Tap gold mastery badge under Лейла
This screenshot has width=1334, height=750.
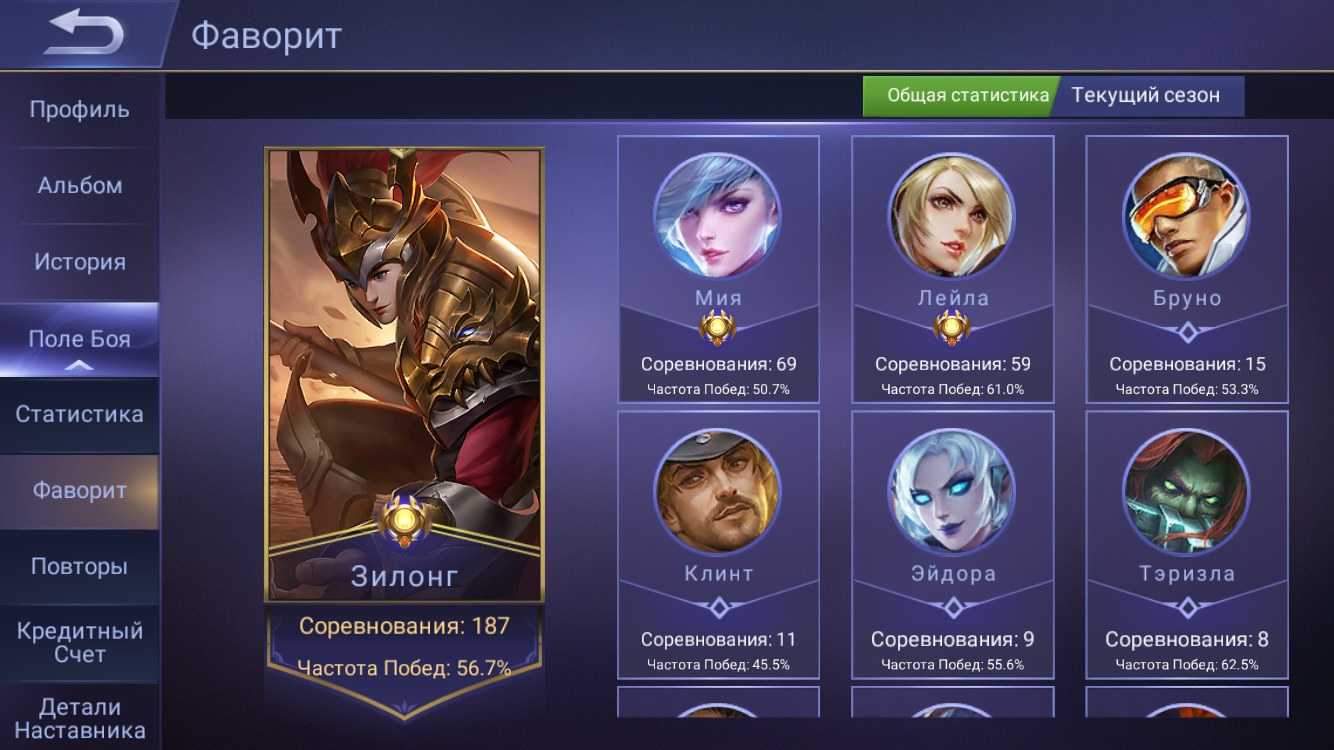pos(952,328)
